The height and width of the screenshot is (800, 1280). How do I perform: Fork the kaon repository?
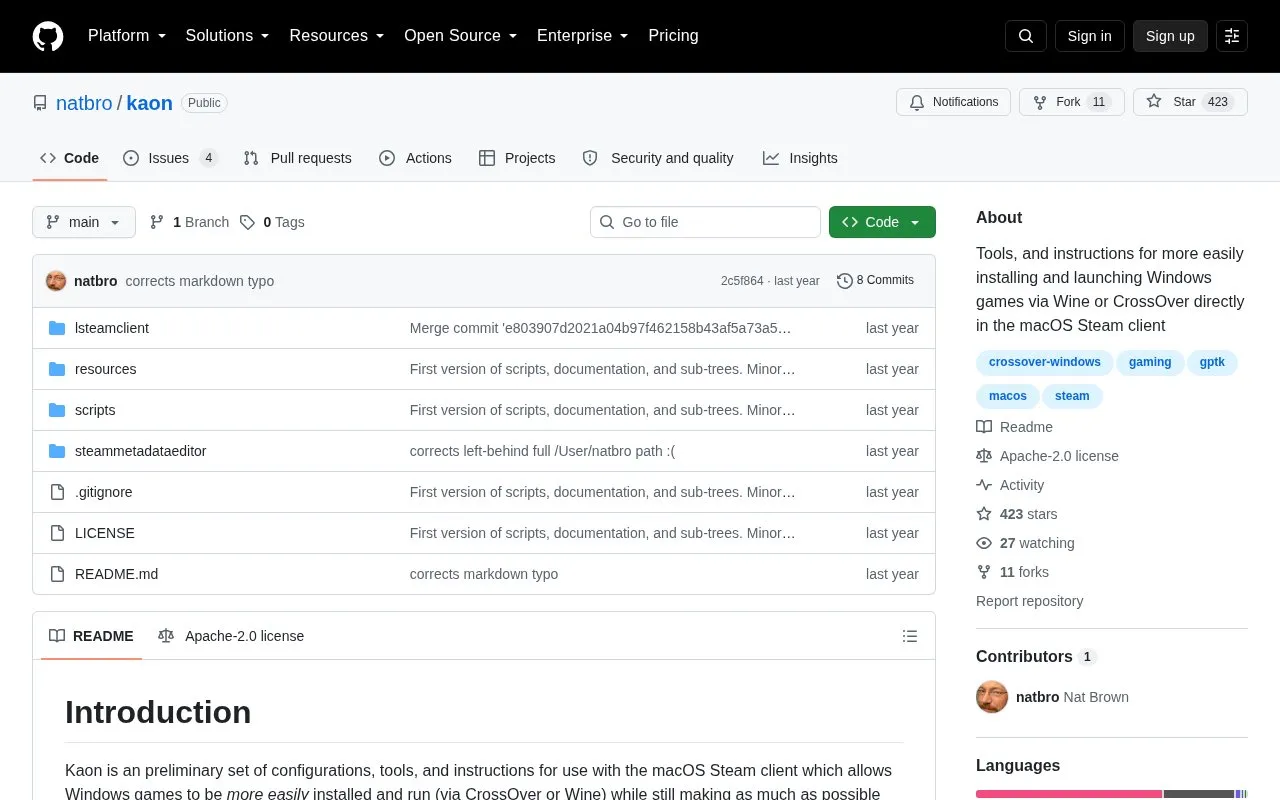coord(1072,102)
